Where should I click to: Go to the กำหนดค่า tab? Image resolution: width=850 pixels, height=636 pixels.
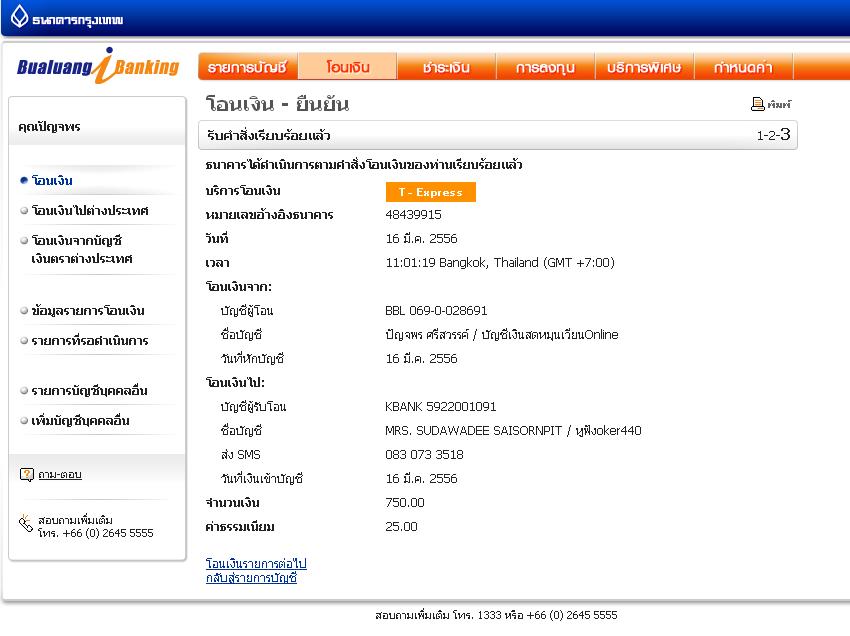(743, 67)
